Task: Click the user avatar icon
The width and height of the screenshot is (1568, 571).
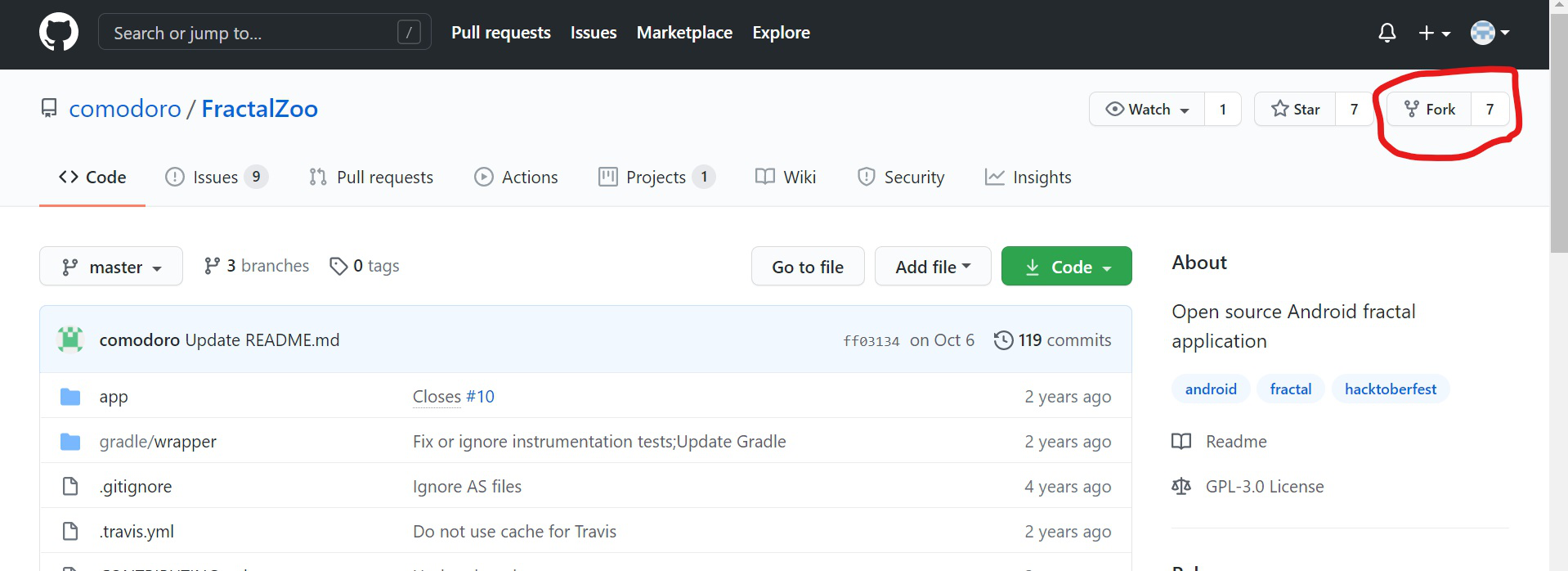Action: [1482, 33]
